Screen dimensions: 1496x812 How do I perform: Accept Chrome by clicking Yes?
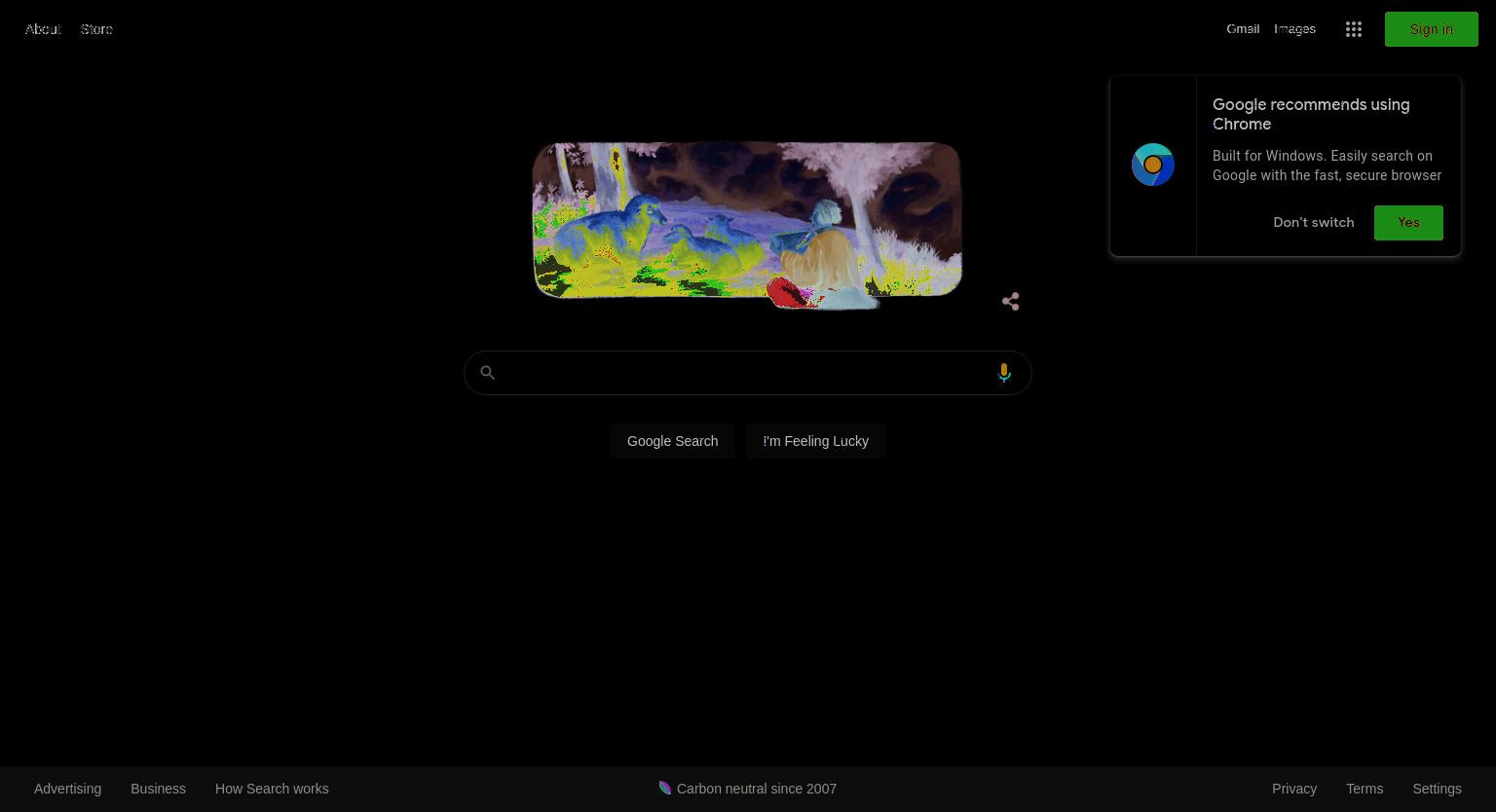[x=1408, y=223]
